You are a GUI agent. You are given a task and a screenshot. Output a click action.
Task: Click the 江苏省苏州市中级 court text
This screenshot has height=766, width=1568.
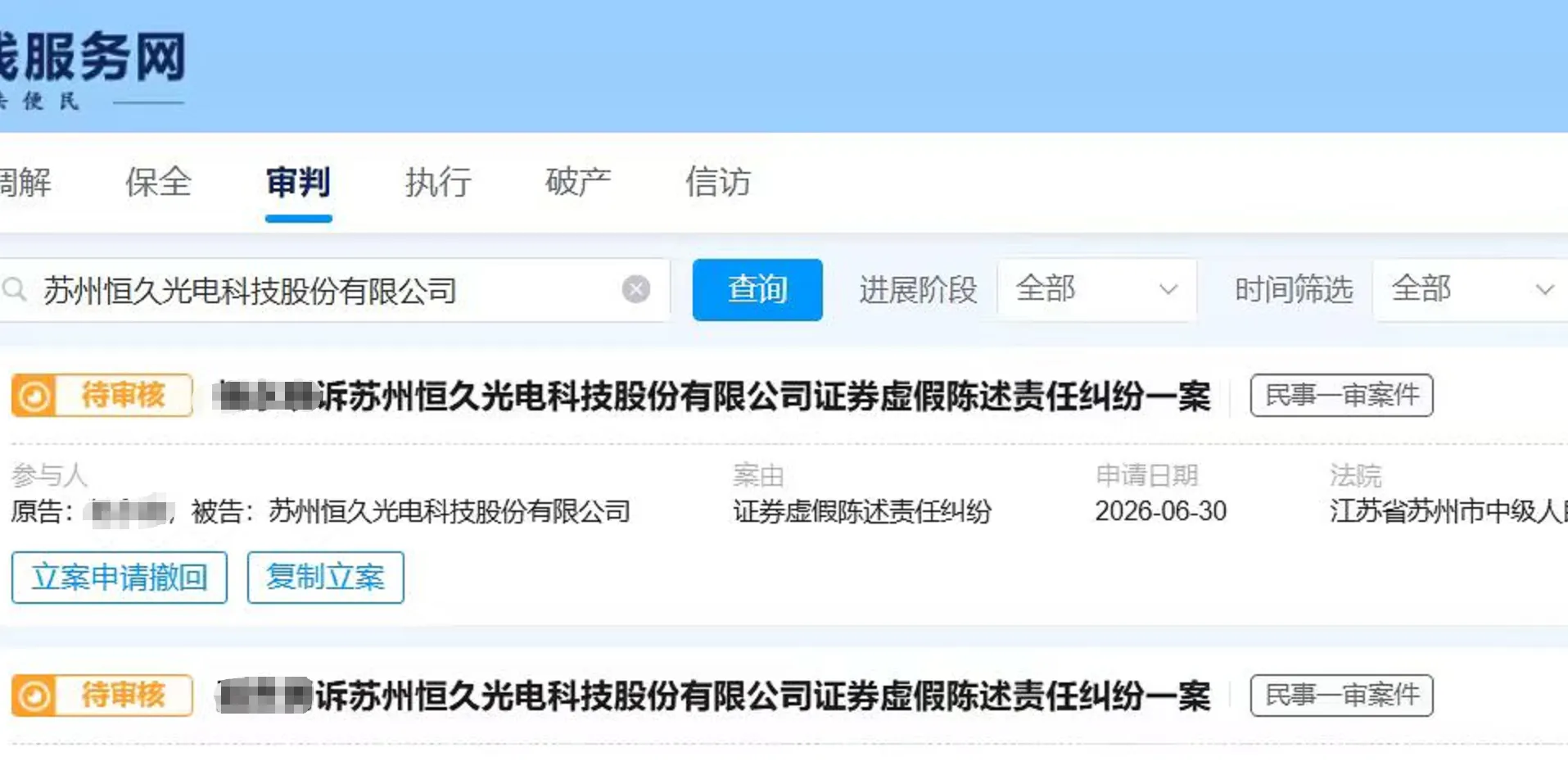[1448, 512]
